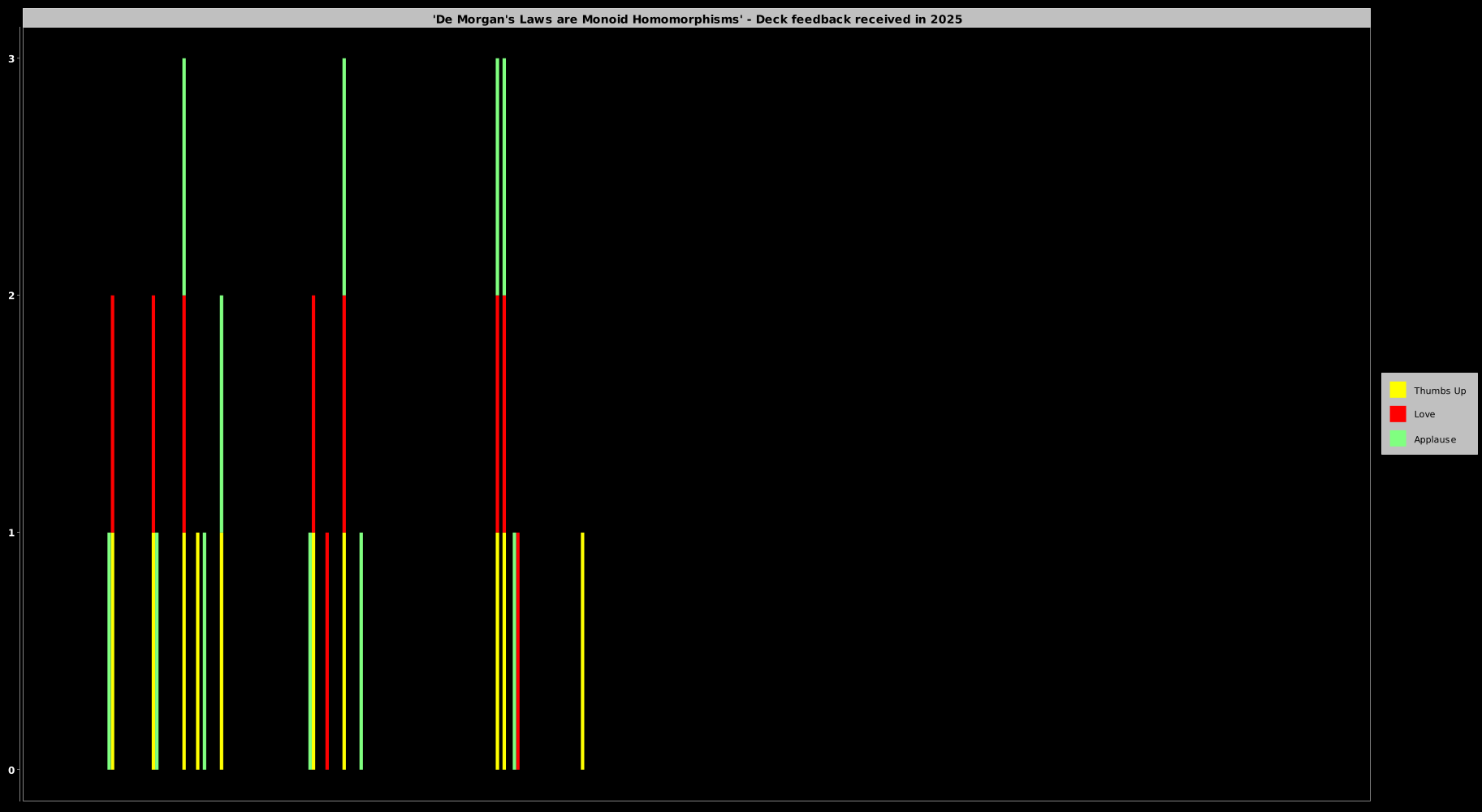Click the red Love legend swatch
1482x812 pixels.
1398,414
